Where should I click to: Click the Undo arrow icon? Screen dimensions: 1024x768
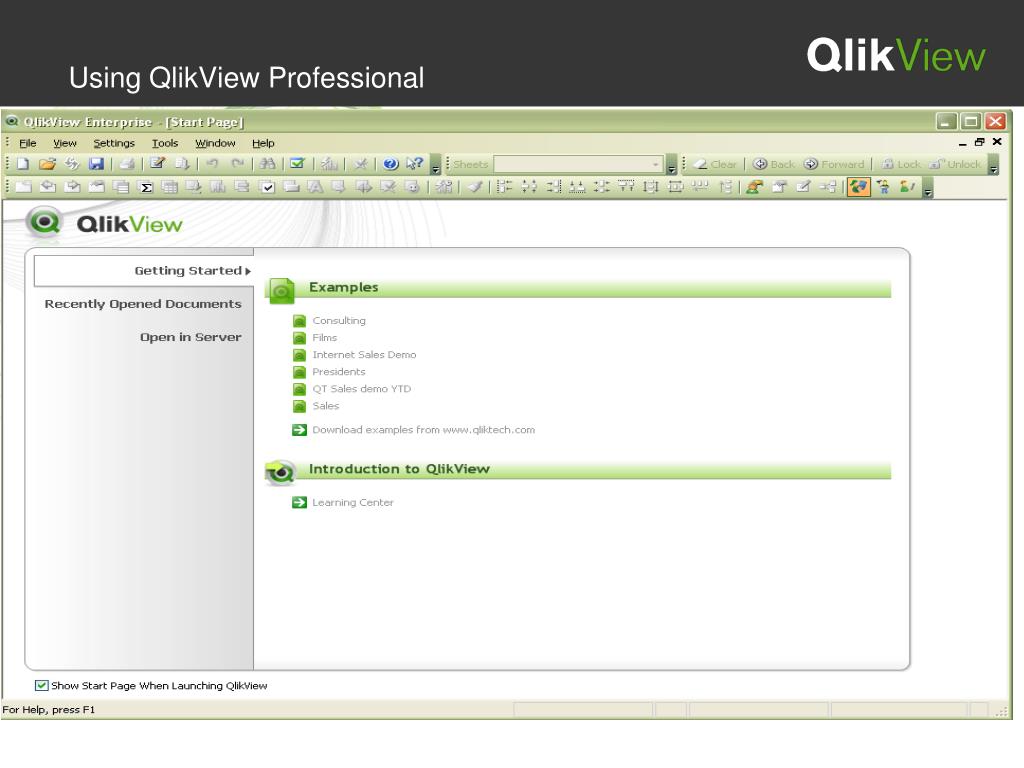(x=212, y=164)
